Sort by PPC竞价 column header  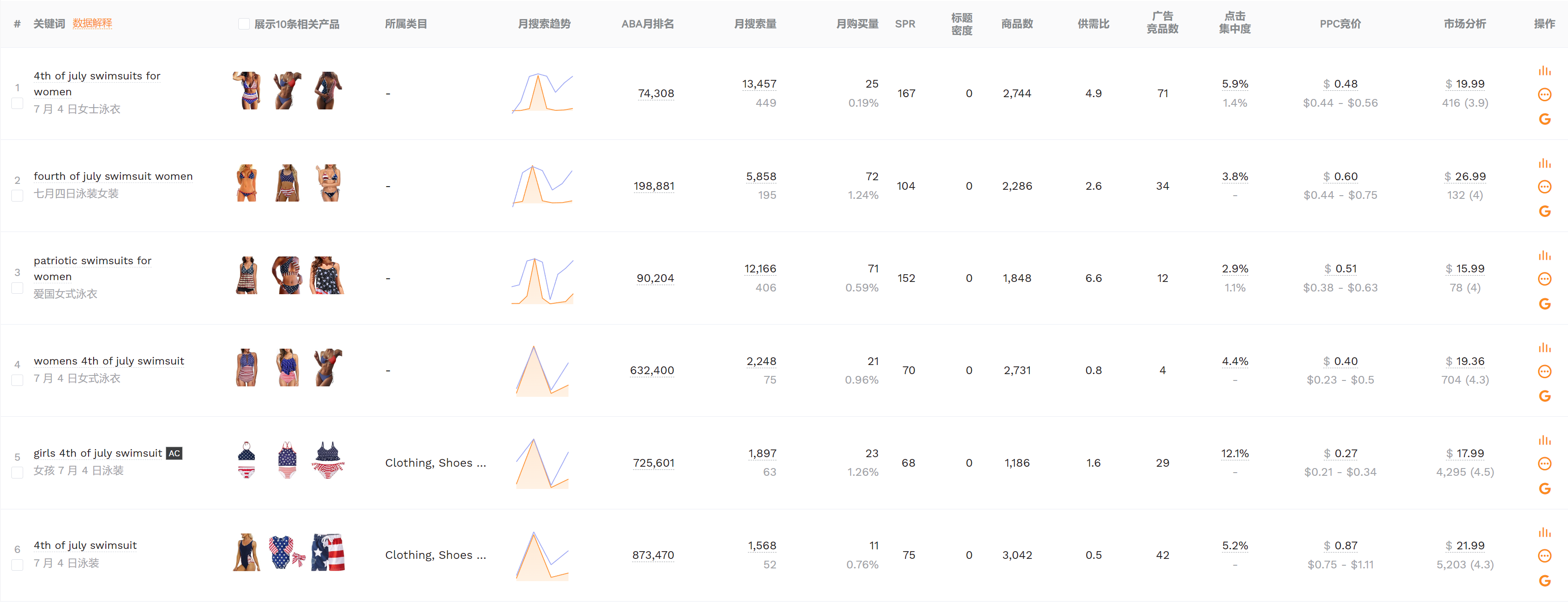coord(1340,25)
